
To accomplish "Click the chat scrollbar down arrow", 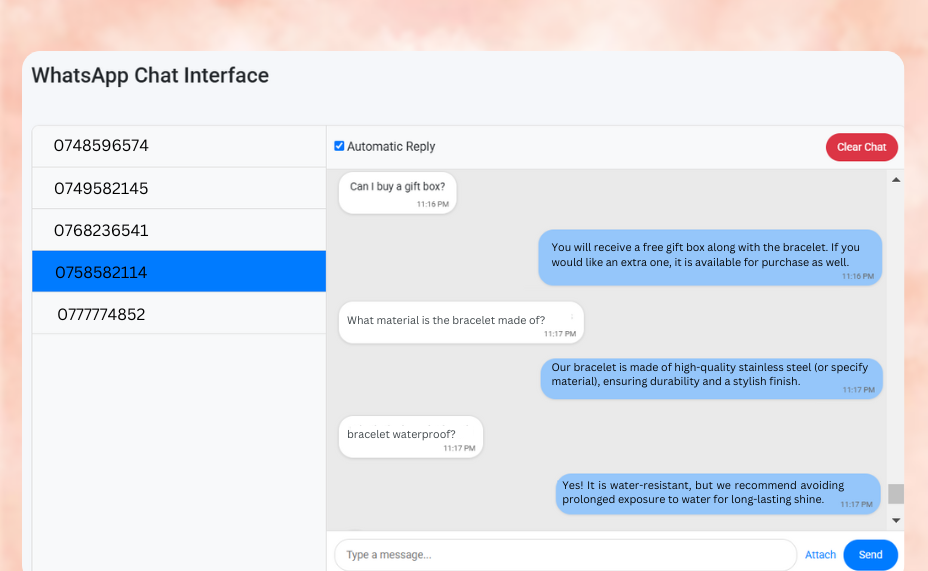I will click(896, 521).
